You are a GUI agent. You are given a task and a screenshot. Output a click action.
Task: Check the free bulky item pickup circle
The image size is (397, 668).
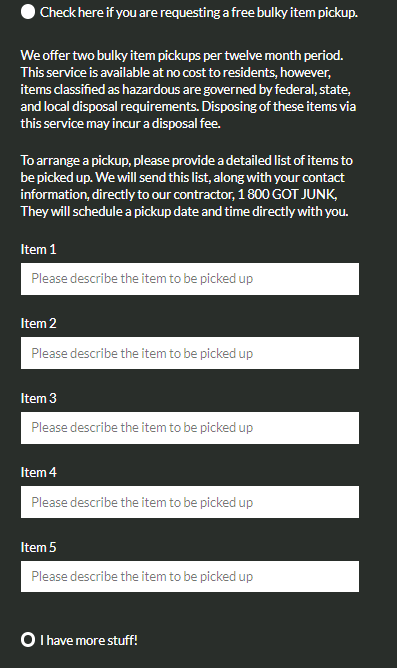click(x=28, y=12)
